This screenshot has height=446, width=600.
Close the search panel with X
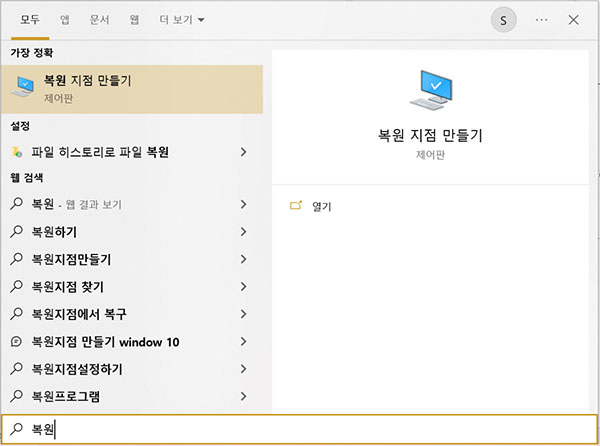[x=573, y=20]
